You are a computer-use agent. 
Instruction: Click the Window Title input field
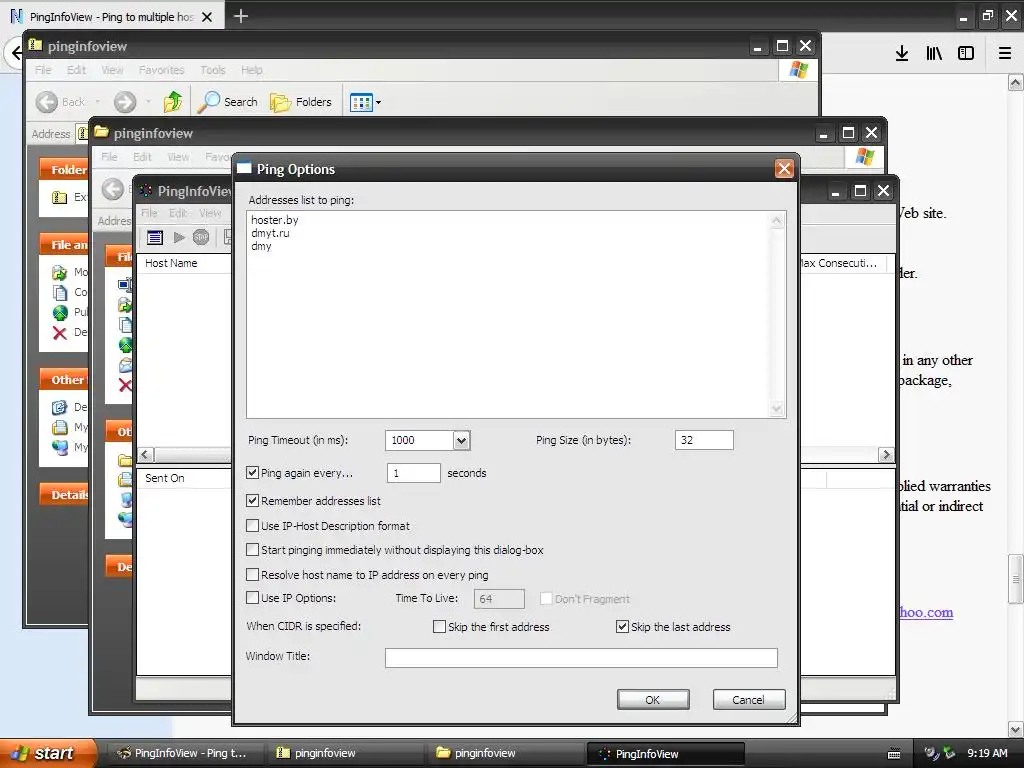coord(581,658)
